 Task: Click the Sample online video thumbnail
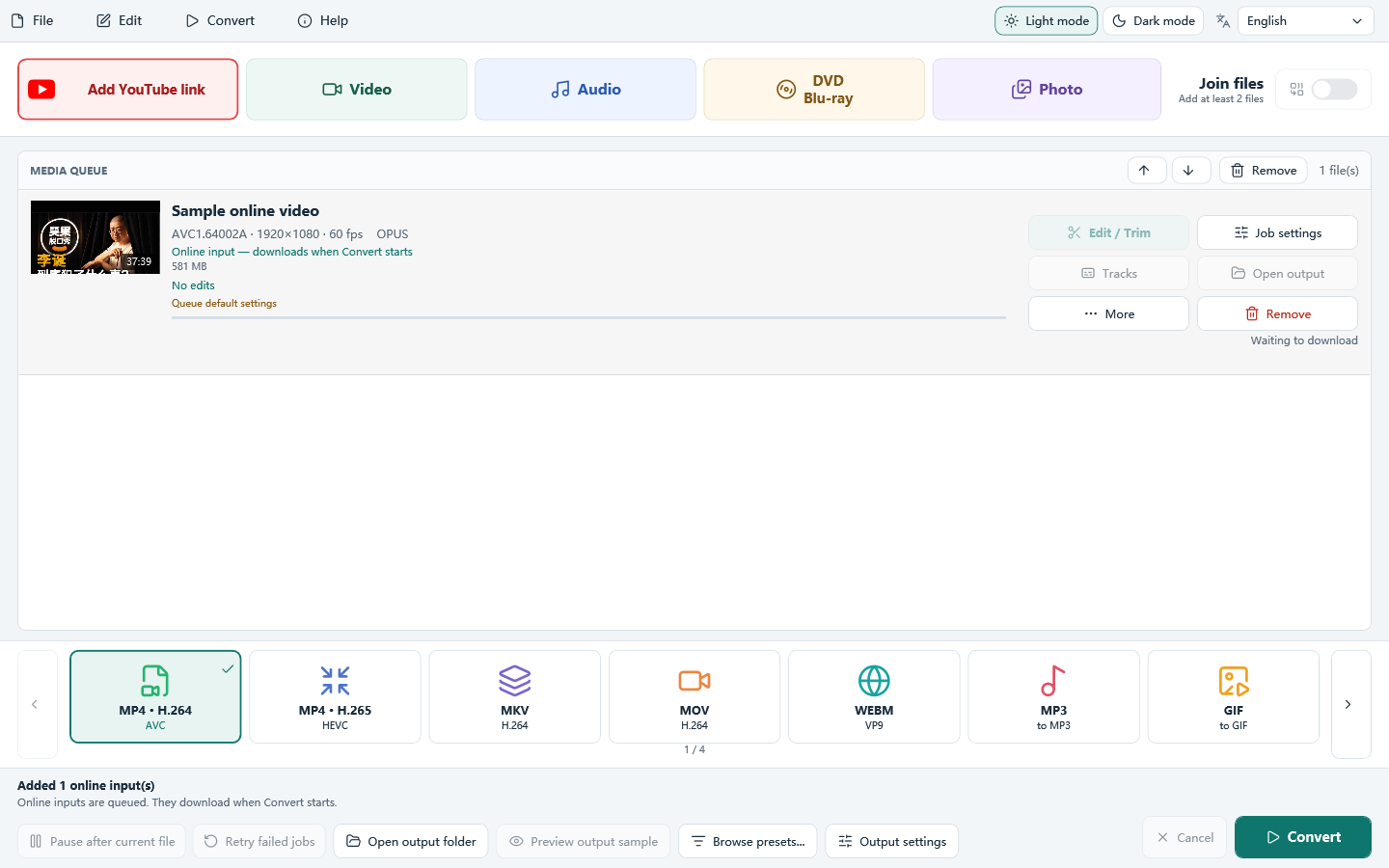95,237
